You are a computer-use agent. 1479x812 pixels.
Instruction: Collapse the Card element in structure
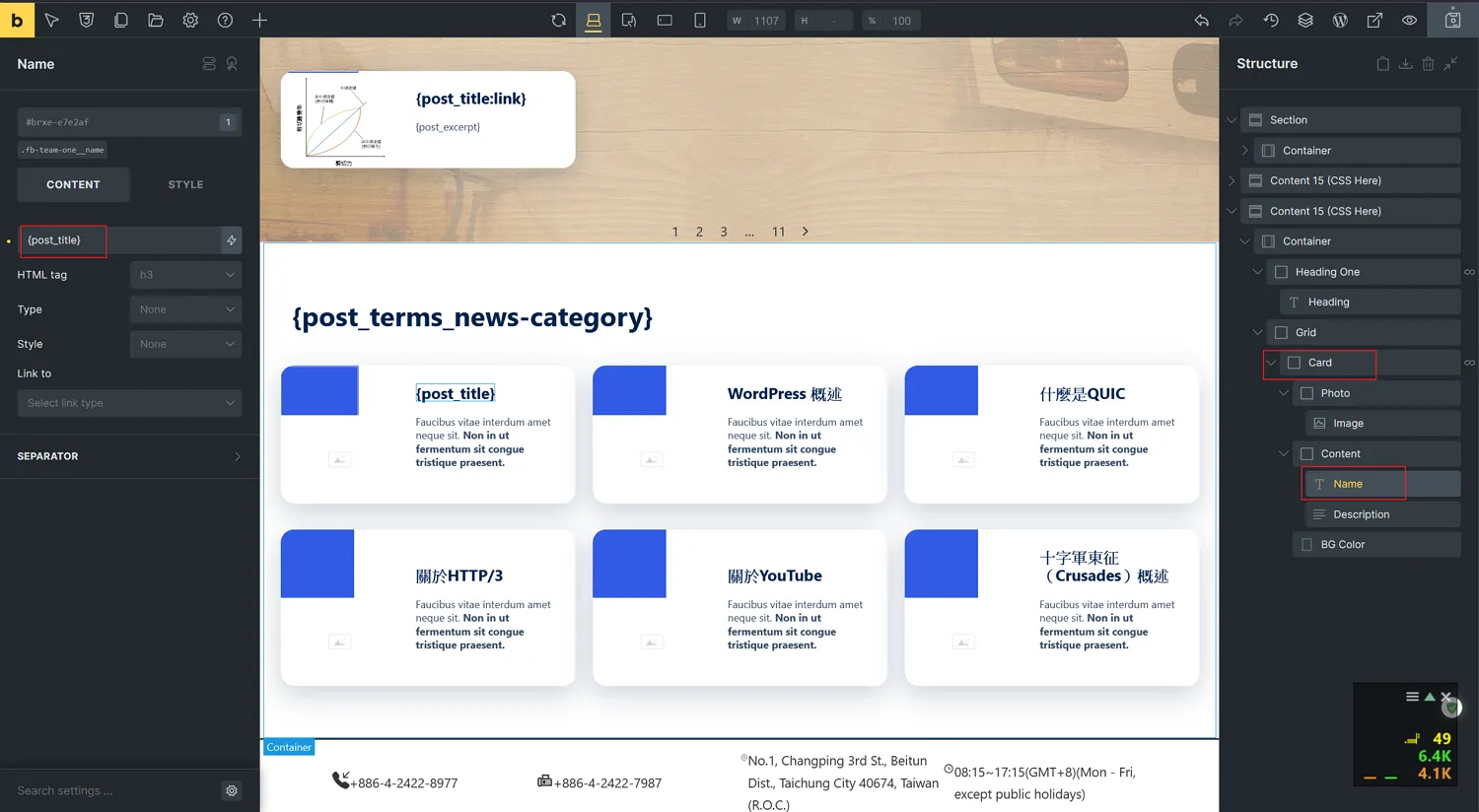click(x=1271, y=363)
